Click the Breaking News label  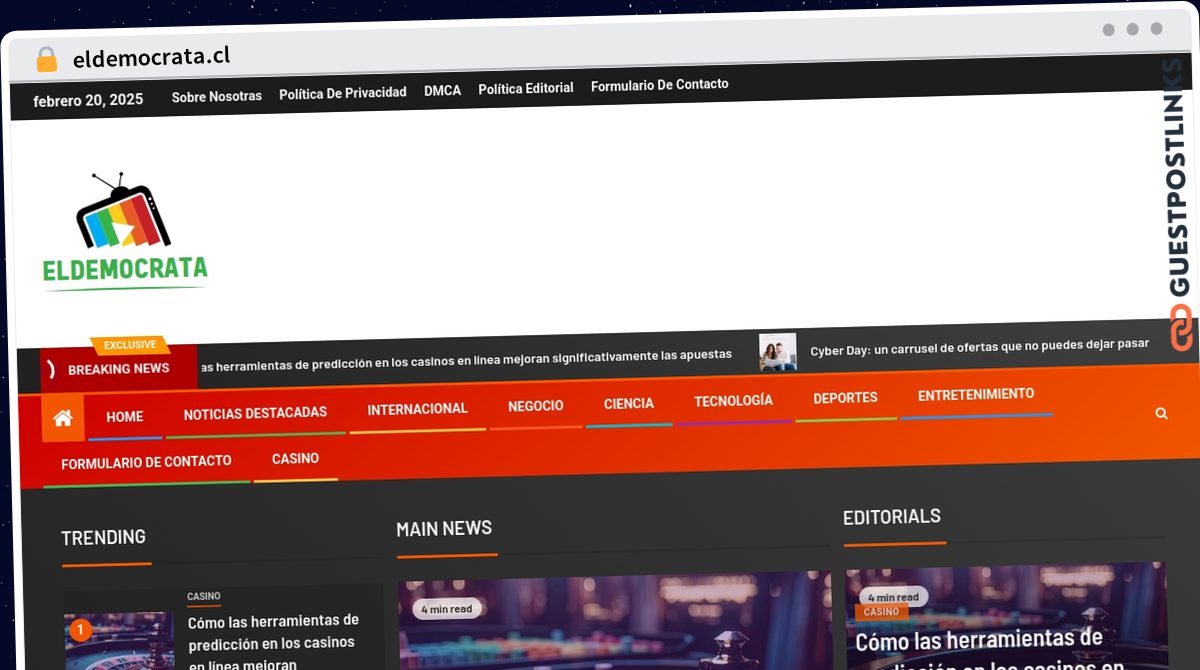(118, 369)
